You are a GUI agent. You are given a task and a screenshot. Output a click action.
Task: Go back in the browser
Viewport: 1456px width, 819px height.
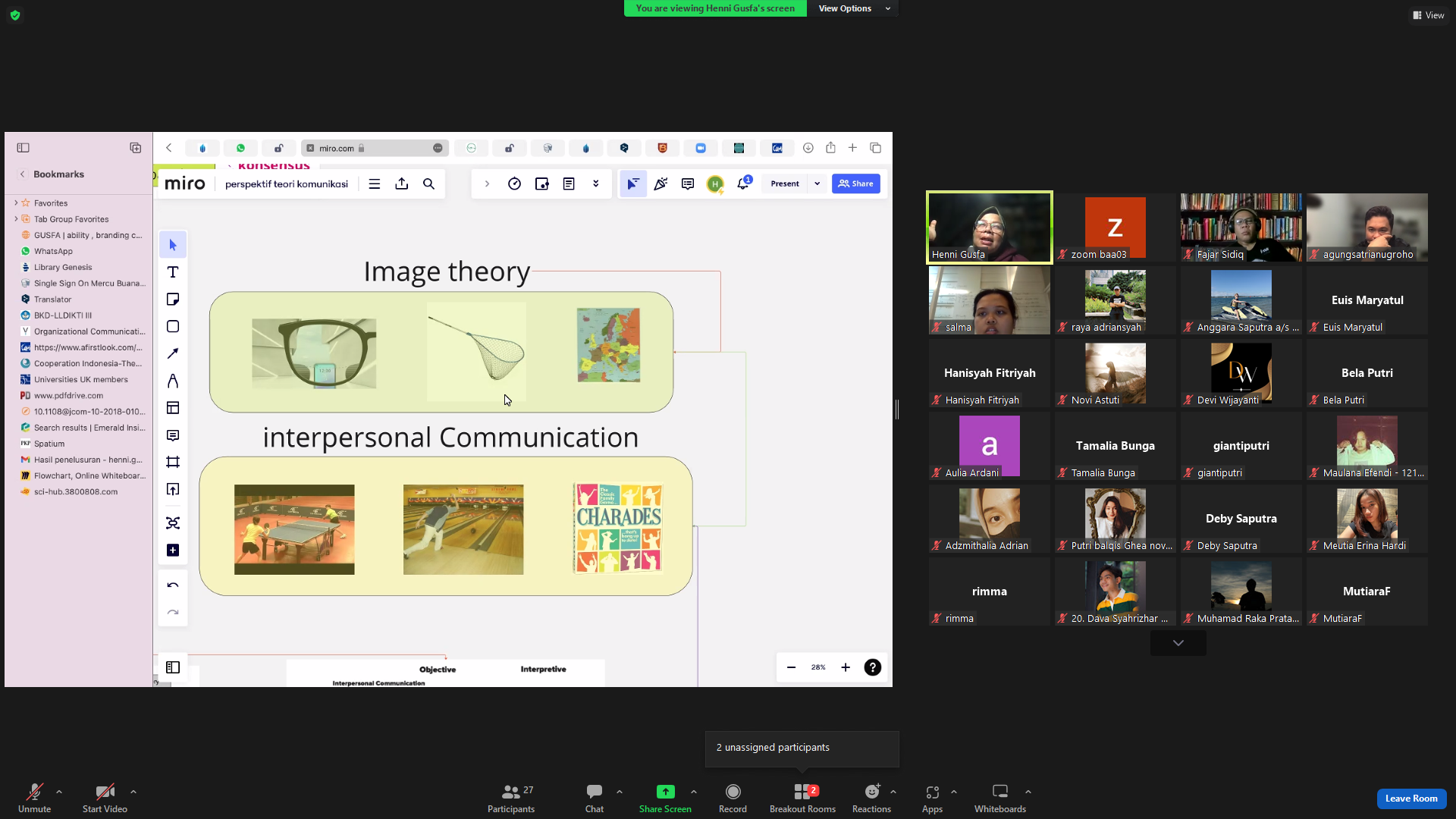tap(169, 148)
